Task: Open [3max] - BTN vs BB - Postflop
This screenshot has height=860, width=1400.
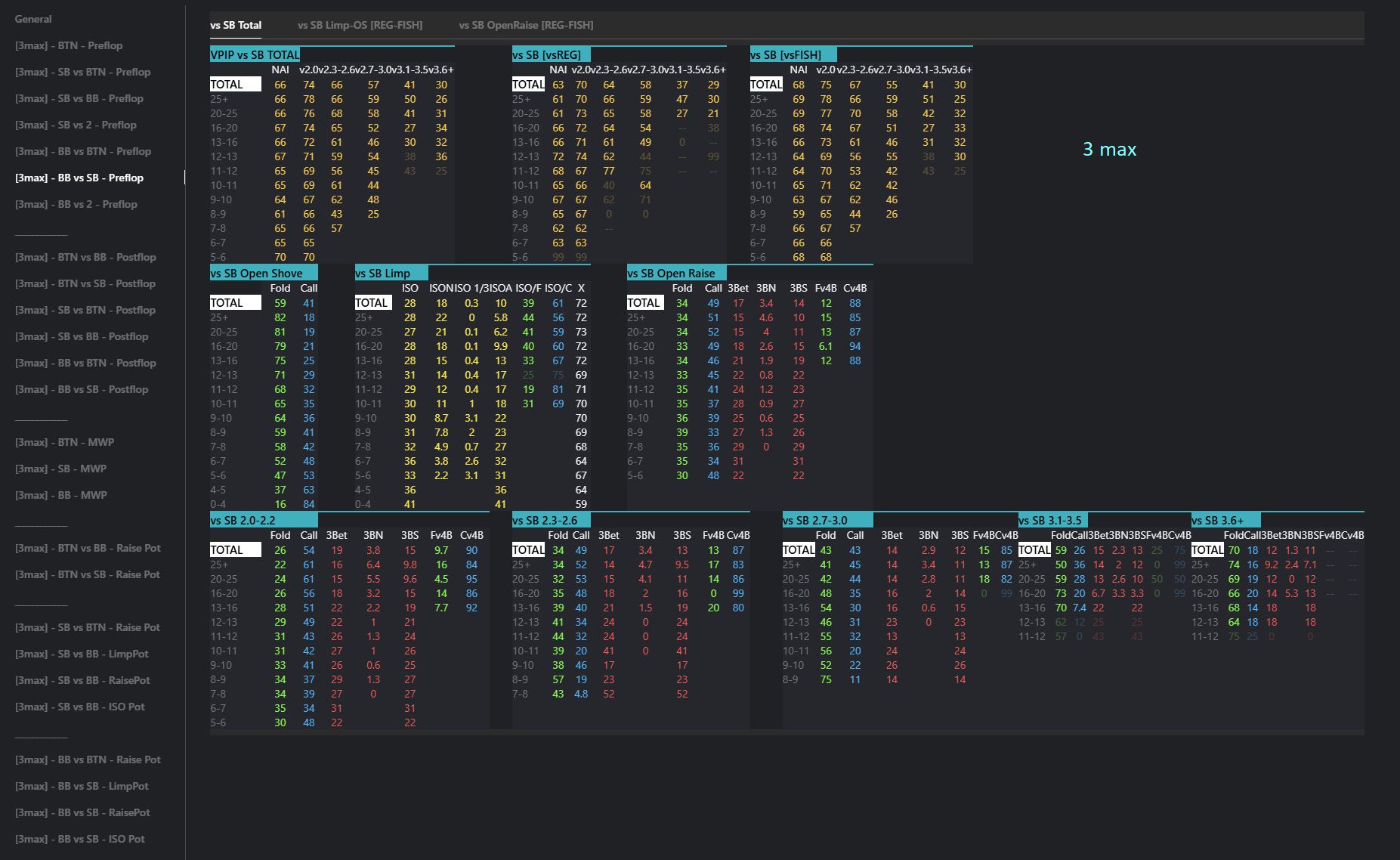Action: coord(85,257)
